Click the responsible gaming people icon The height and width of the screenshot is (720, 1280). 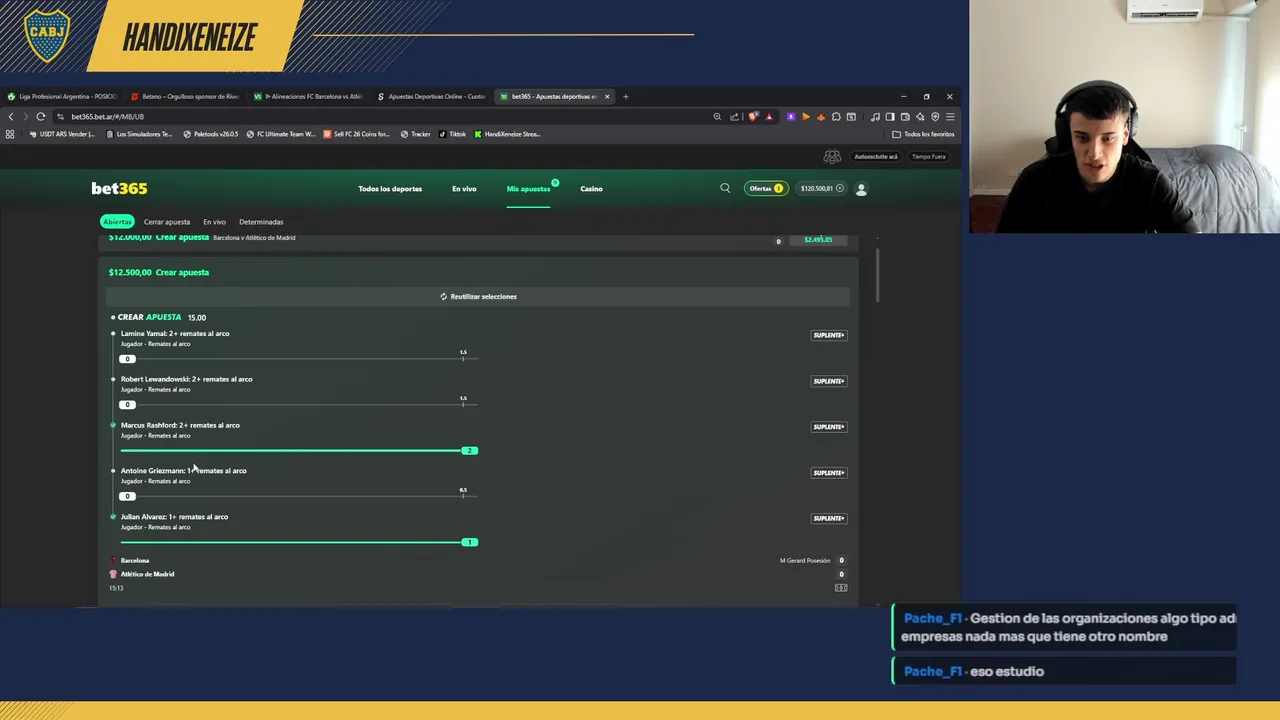click(832, 157)
